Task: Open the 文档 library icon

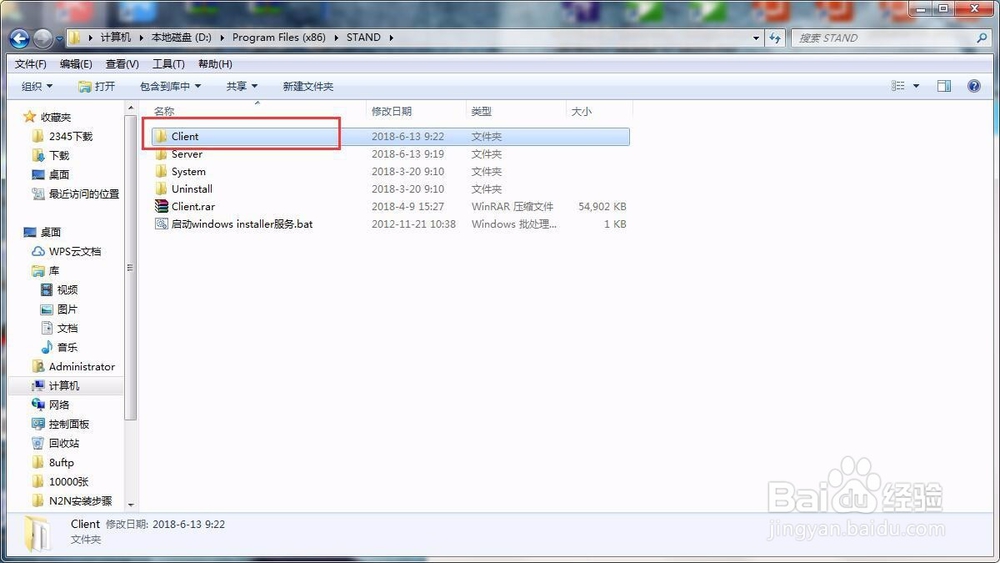Action: click(47, 328)
